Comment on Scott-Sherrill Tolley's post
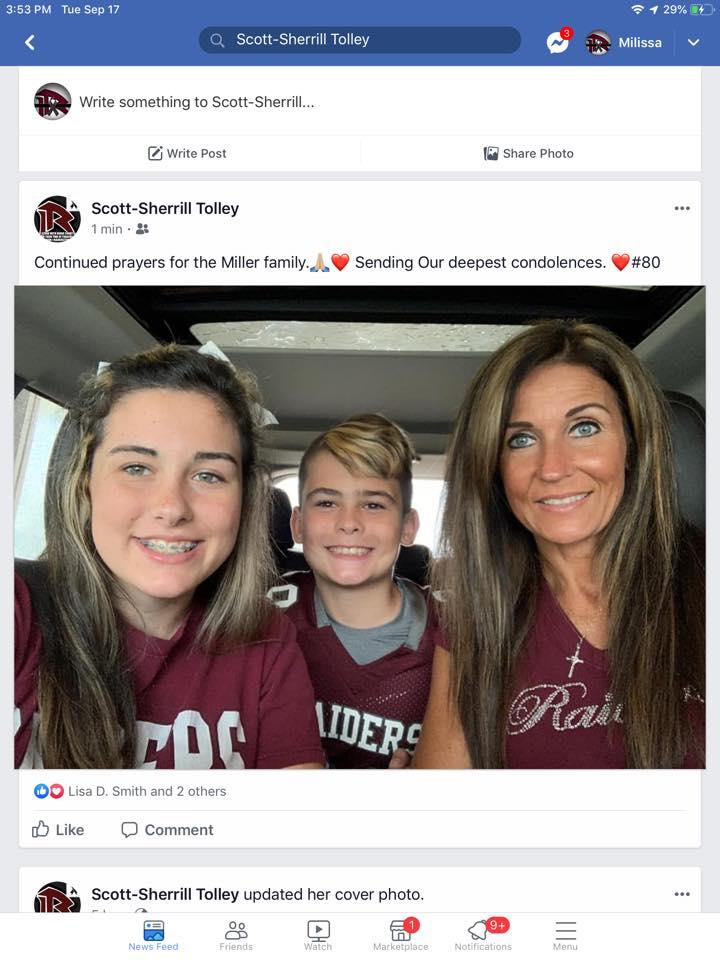The width and height of the screenshot is (720, 960). 167,829
